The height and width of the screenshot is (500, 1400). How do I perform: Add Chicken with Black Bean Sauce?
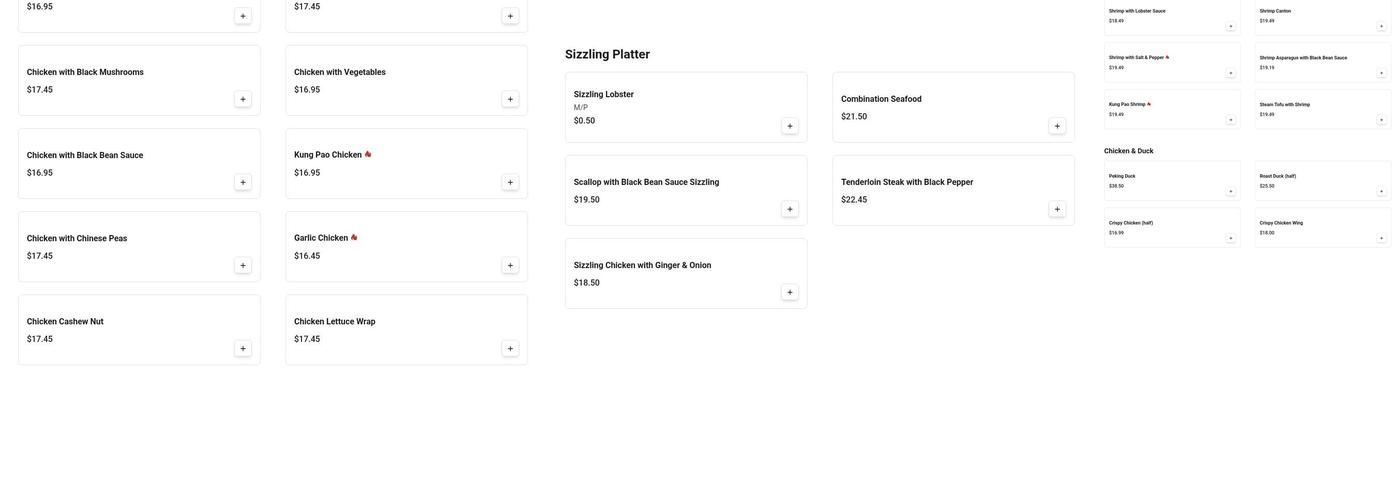(x=243, y=182)
